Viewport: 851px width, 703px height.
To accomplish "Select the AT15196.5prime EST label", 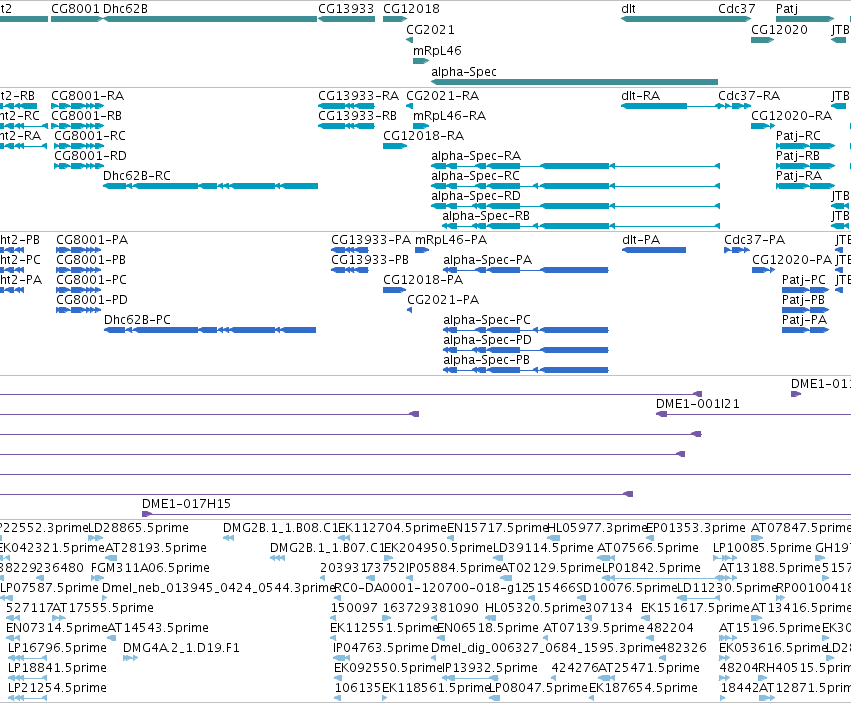I will point(770,628).
